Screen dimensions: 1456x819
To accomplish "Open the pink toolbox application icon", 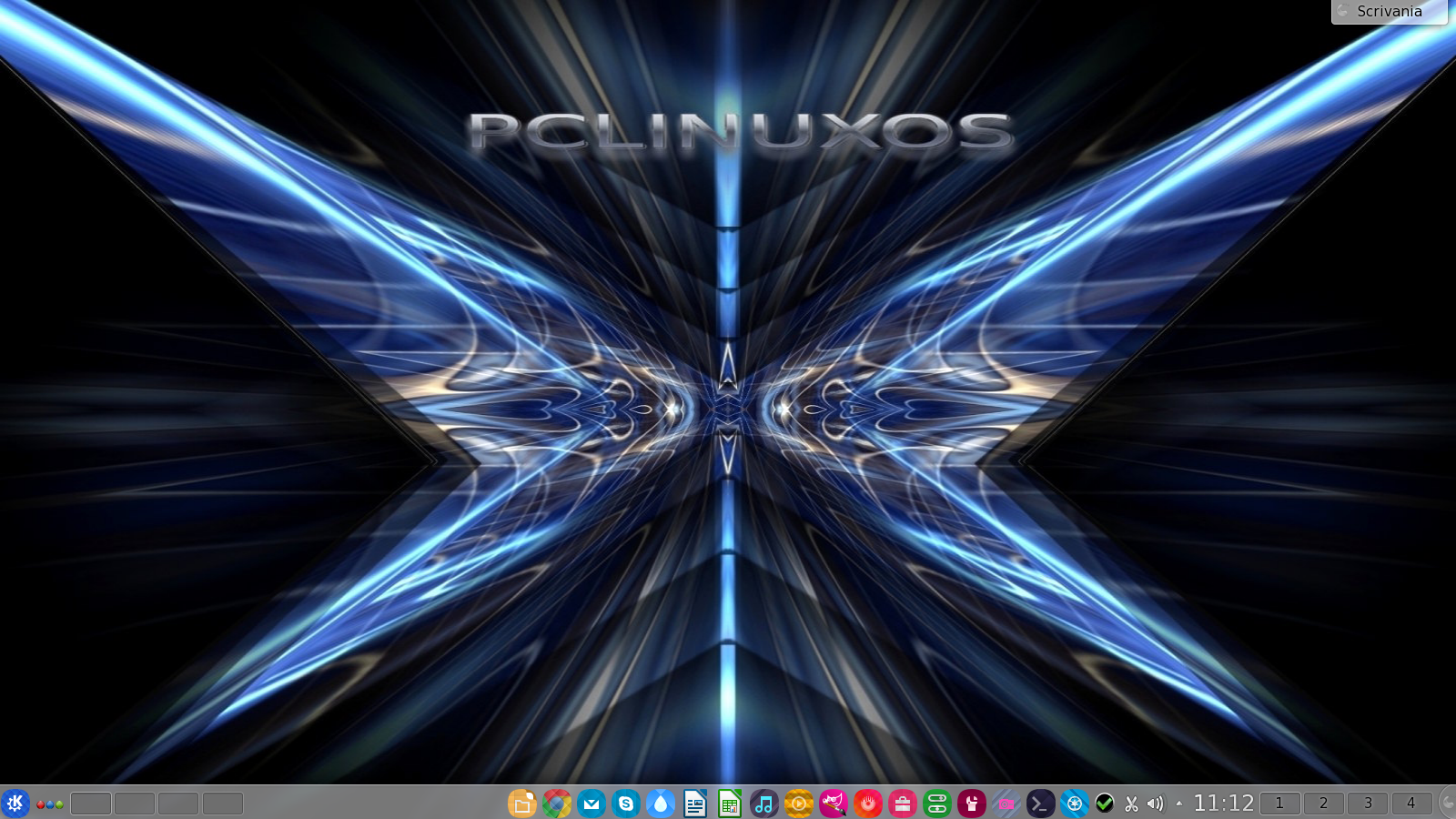I will (903, 804).
